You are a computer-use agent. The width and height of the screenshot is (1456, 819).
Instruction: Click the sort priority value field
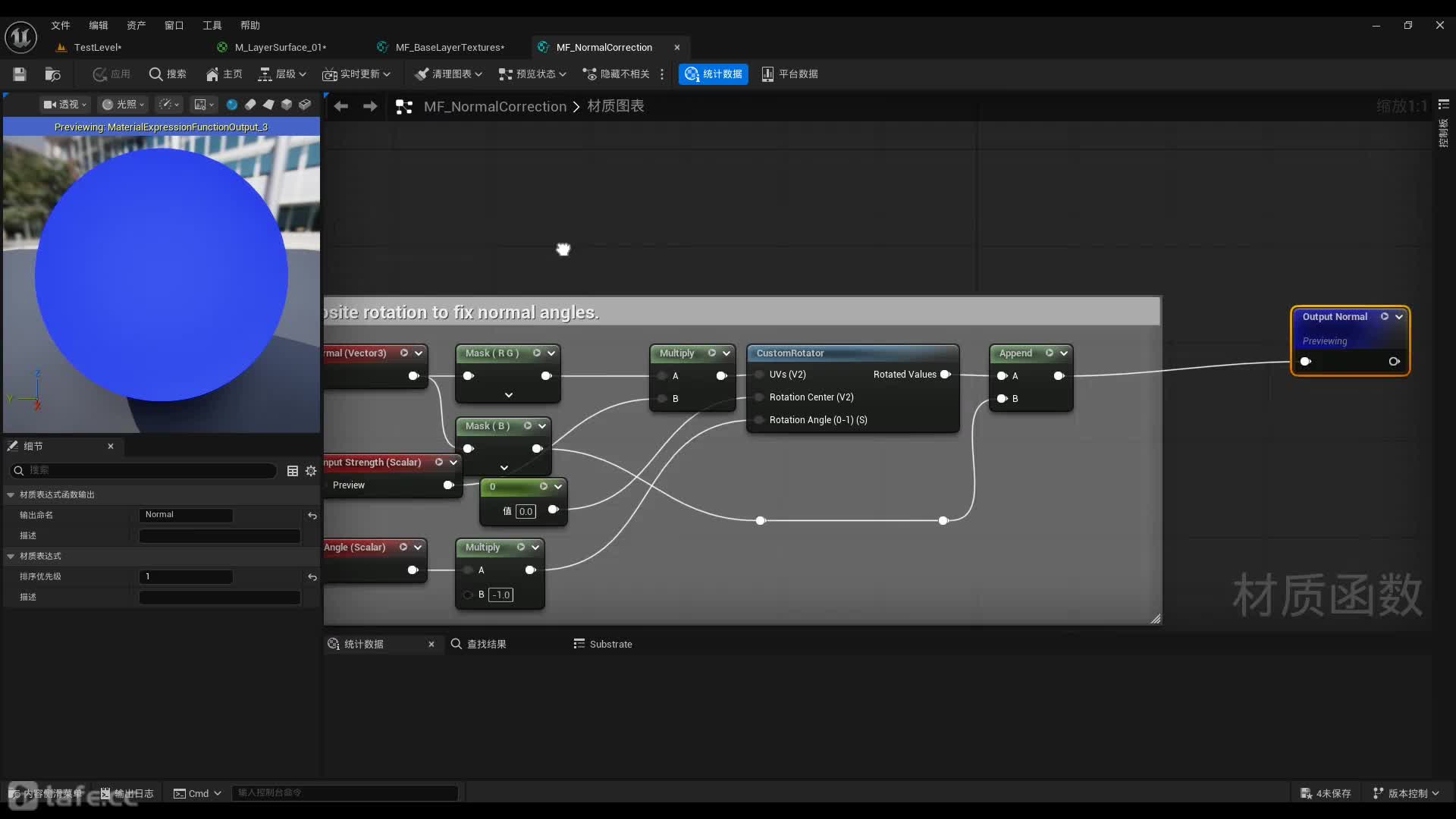click(x=186, y=577)
